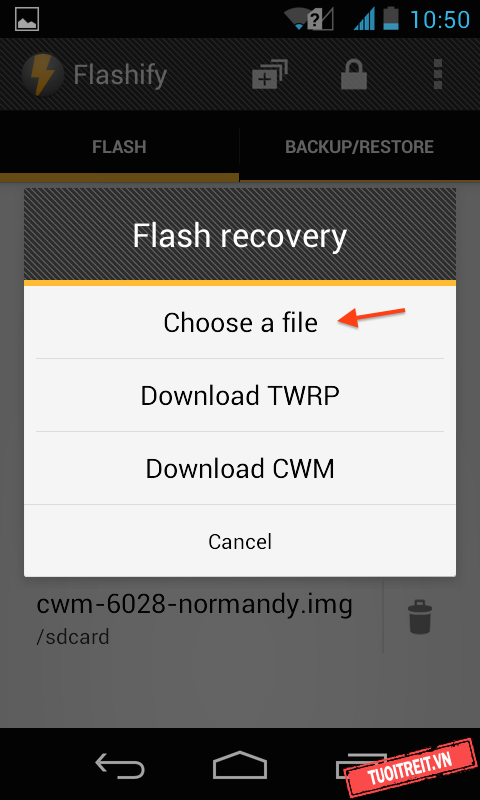Tap the battery indicator icon

[x=391, y=19]
